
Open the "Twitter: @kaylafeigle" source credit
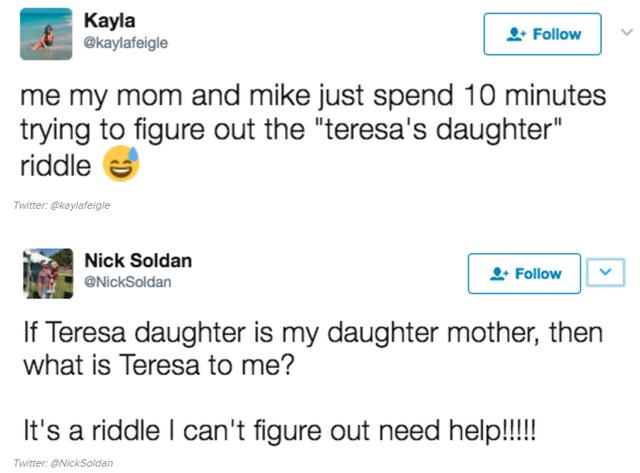[x=62, y=205]
